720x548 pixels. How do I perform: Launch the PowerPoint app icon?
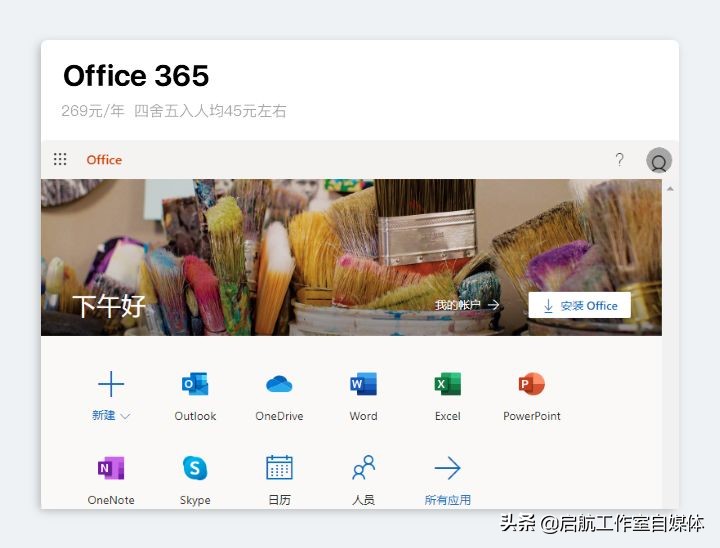tap(532, 384)
